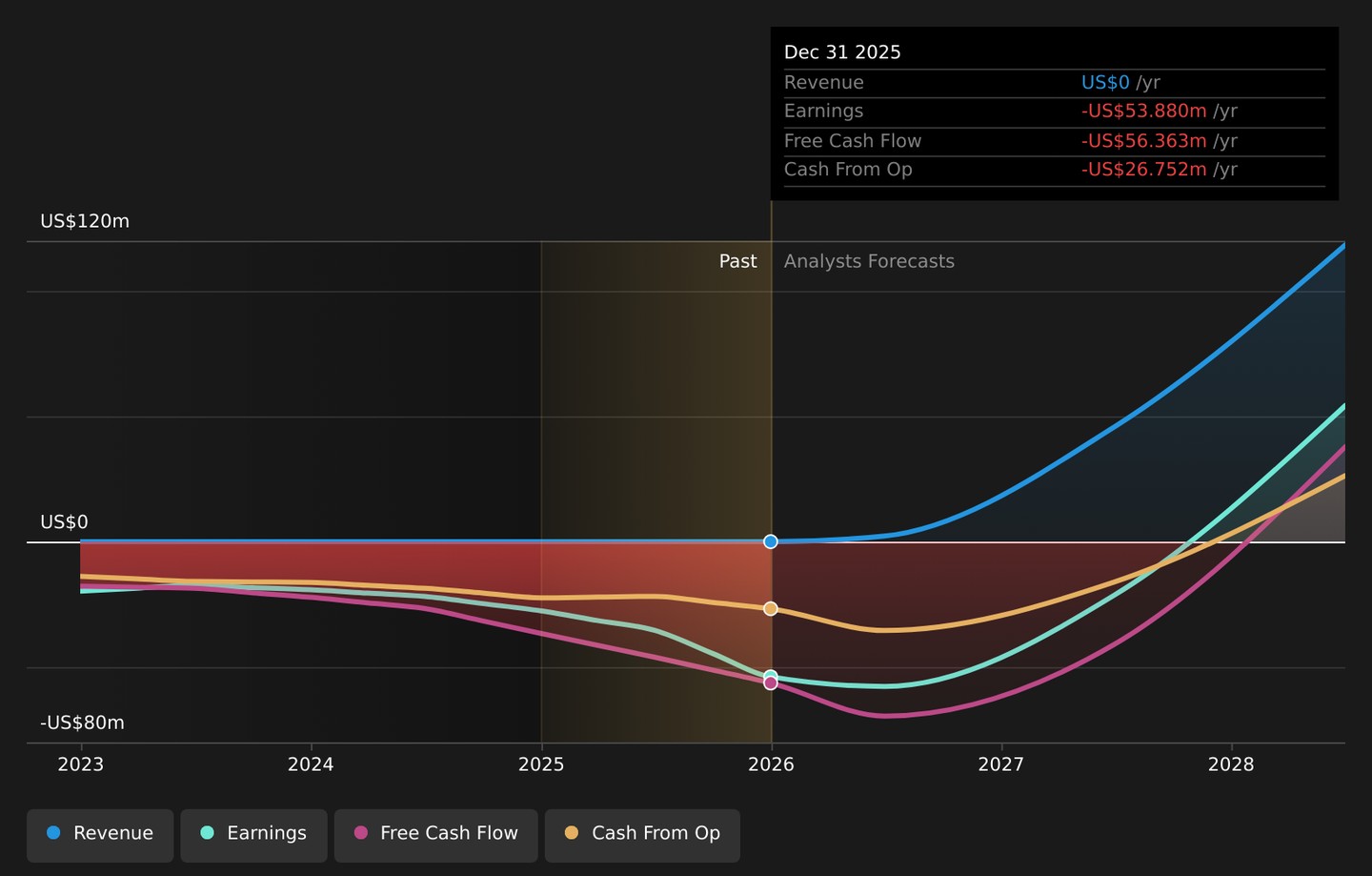
Task: Click the Past section label
Action: point(737,261)
